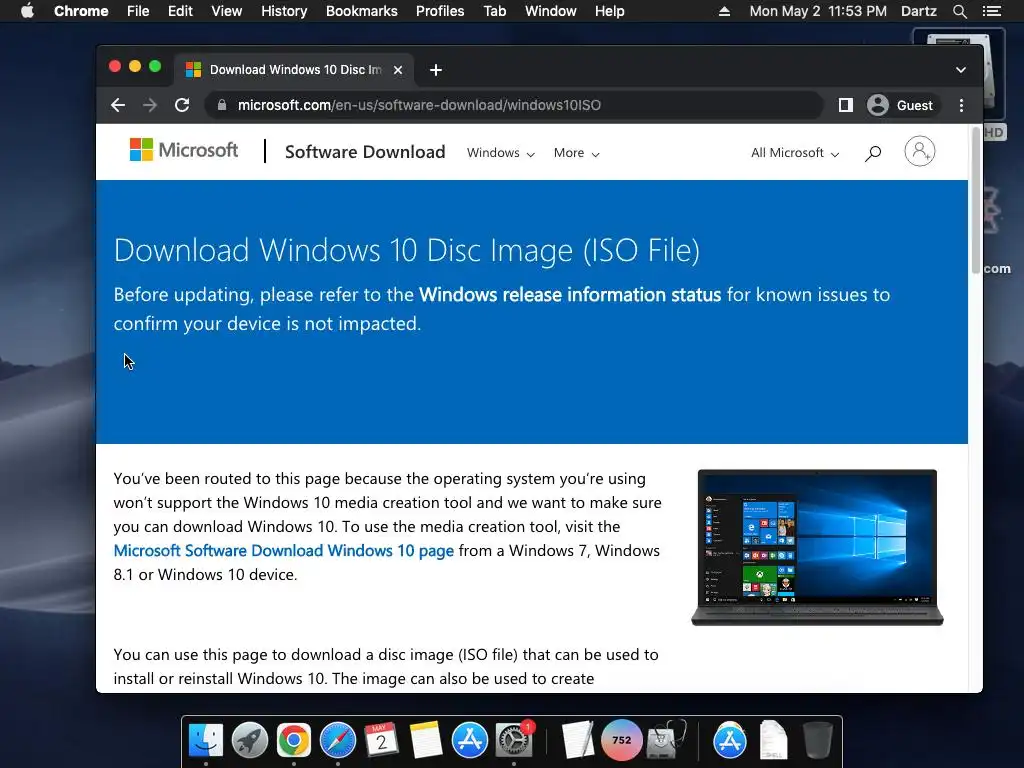Open the shell document in the Dock
Image resolution: width=1024 pixels, height=768 pixels.
tap(774, 740)
